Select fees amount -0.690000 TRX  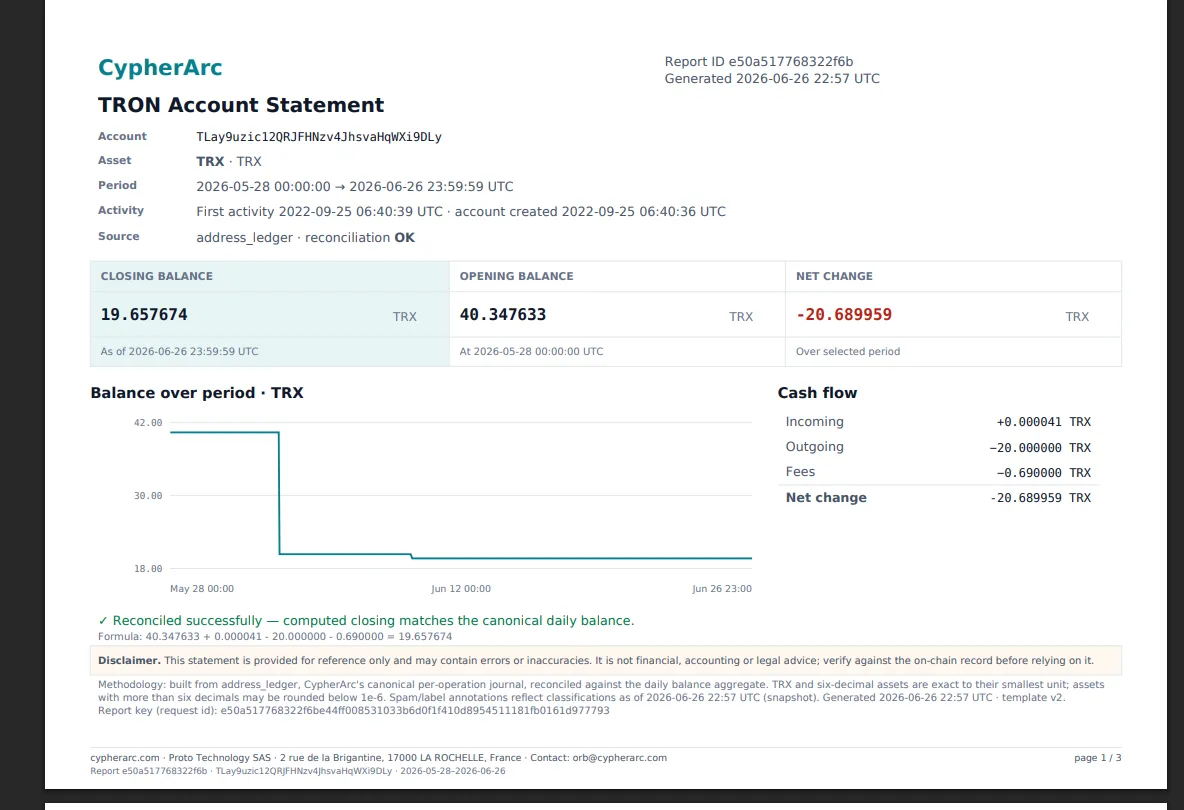point(1044,473)
